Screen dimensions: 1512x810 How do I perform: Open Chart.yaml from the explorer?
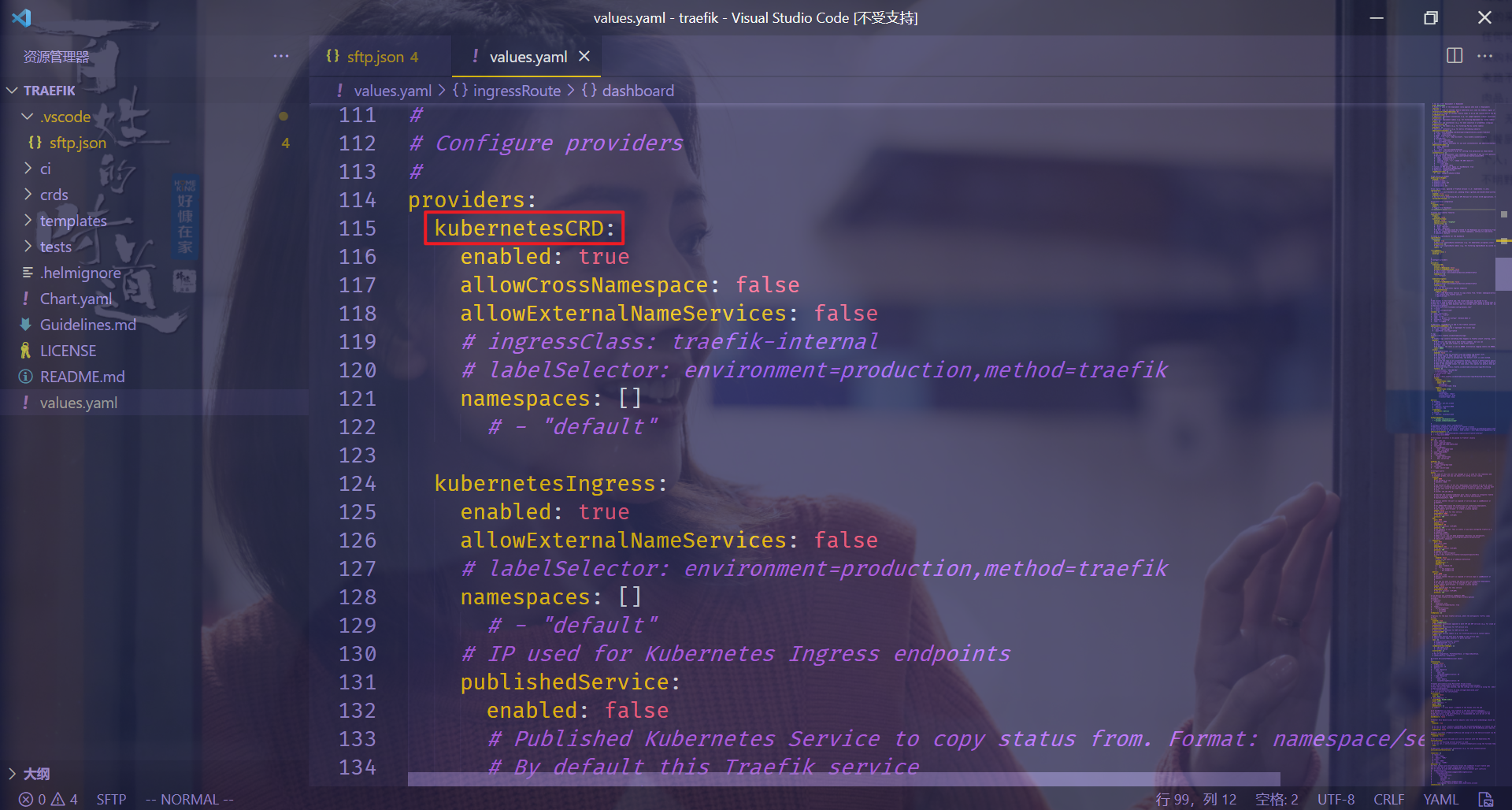tap(76, 299)
